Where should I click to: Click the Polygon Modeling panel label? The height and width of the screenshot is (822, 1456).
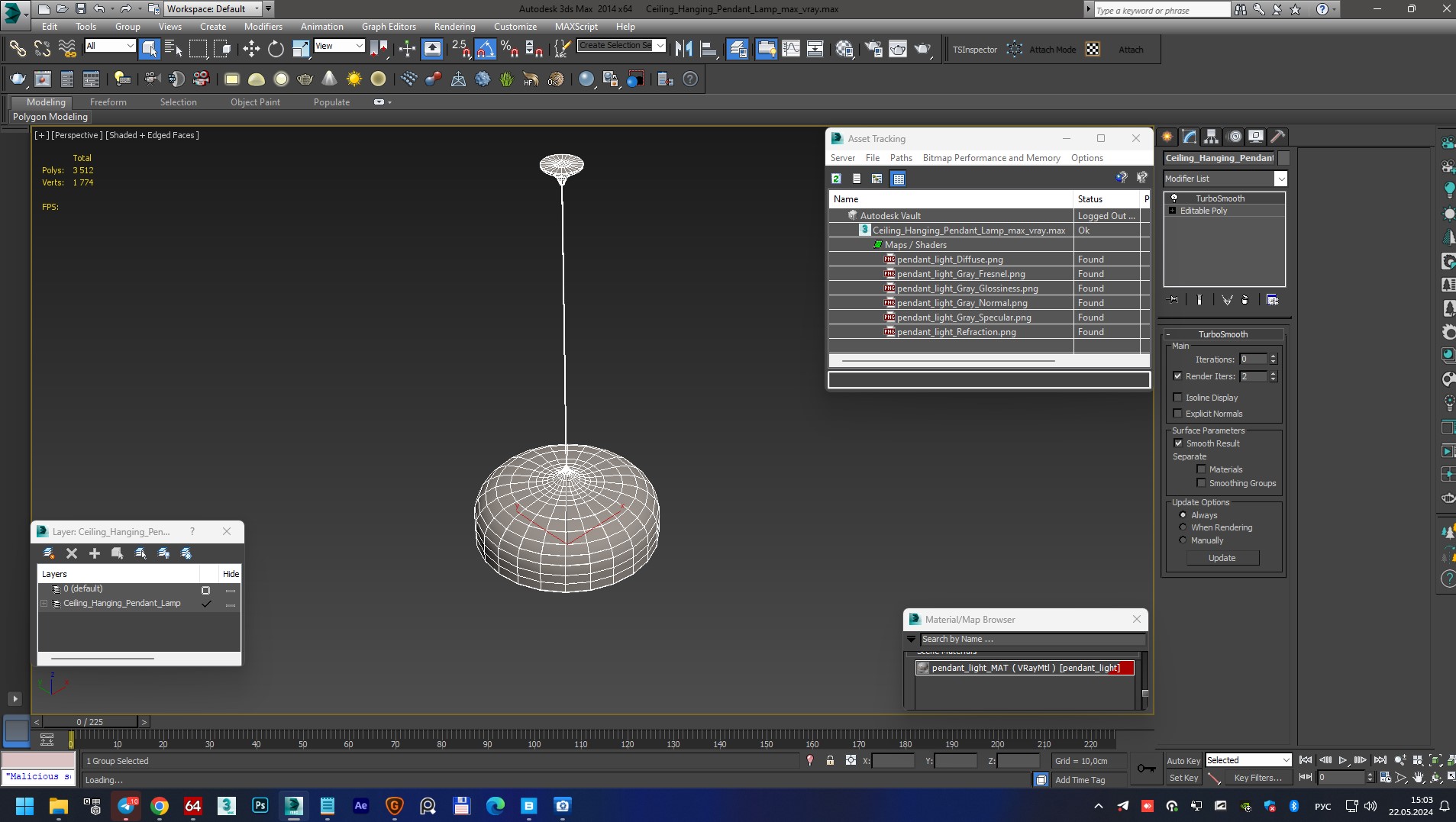tap(50, 117)
